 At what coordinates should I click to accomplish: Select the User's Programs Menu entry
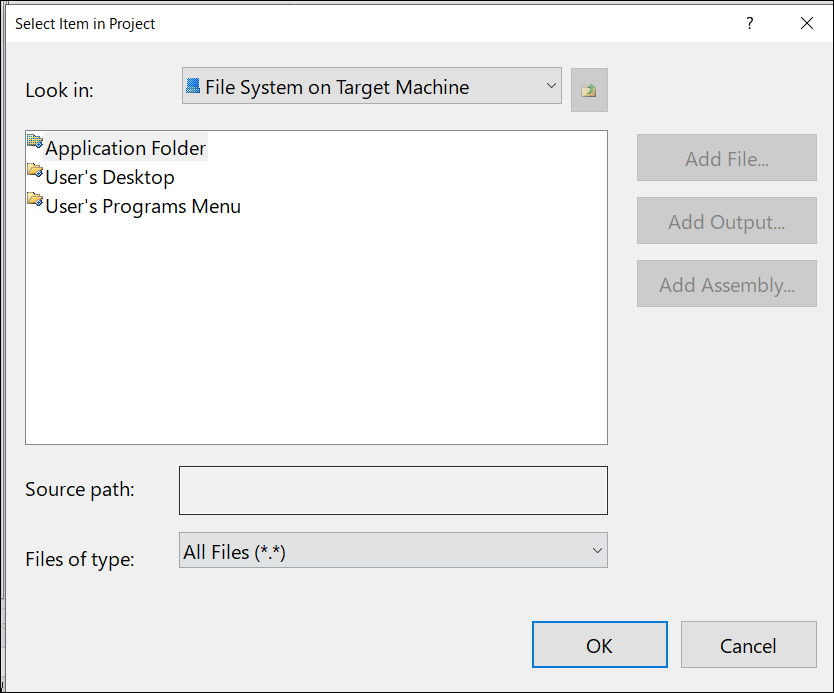pyautogui.click(x=143, y=206)
